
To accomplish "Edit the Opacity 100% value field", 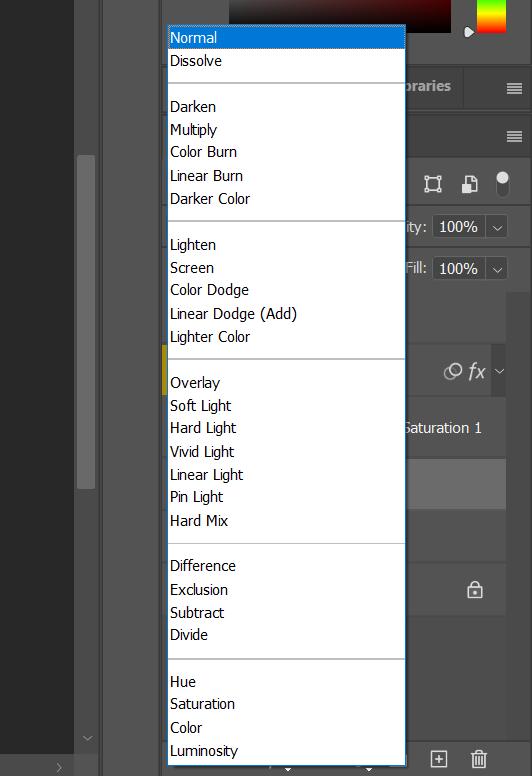I will click(459, 227).
